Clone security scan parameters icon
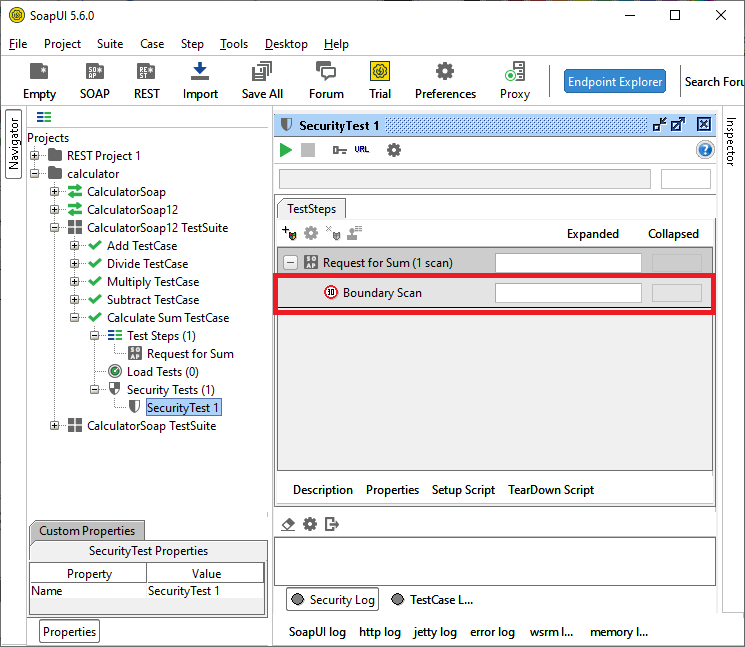 pyautogui.click(x=354, y=233)
